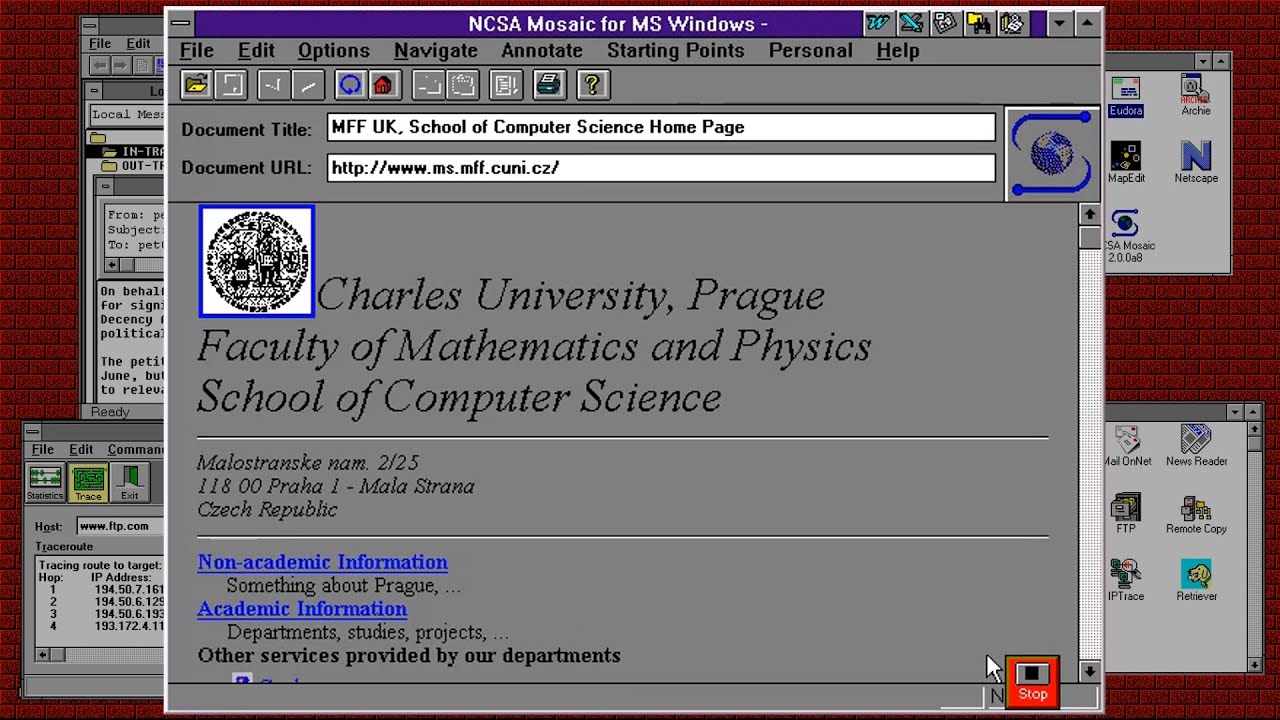This screenshot has height=720, width=1280.
Task: Click the Back arrow icon in Mosaic toolbar
Action: pos(272,85)
